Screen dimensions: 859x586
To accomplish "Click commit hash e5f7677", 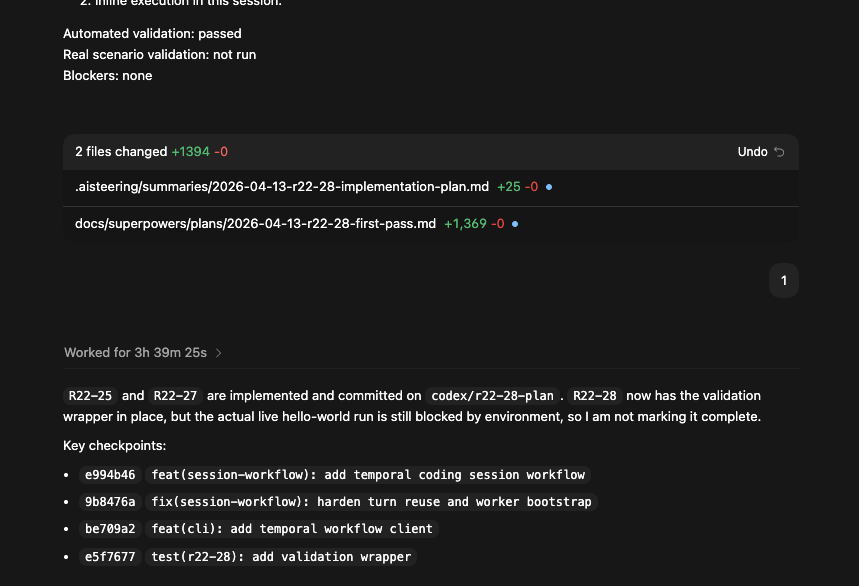I will click(110, 556).
